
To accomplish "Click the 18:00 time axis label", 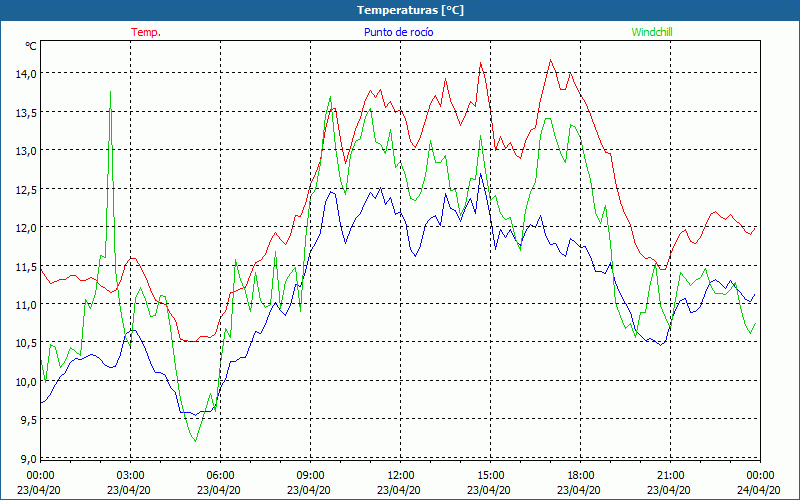I will click(581, 476).
